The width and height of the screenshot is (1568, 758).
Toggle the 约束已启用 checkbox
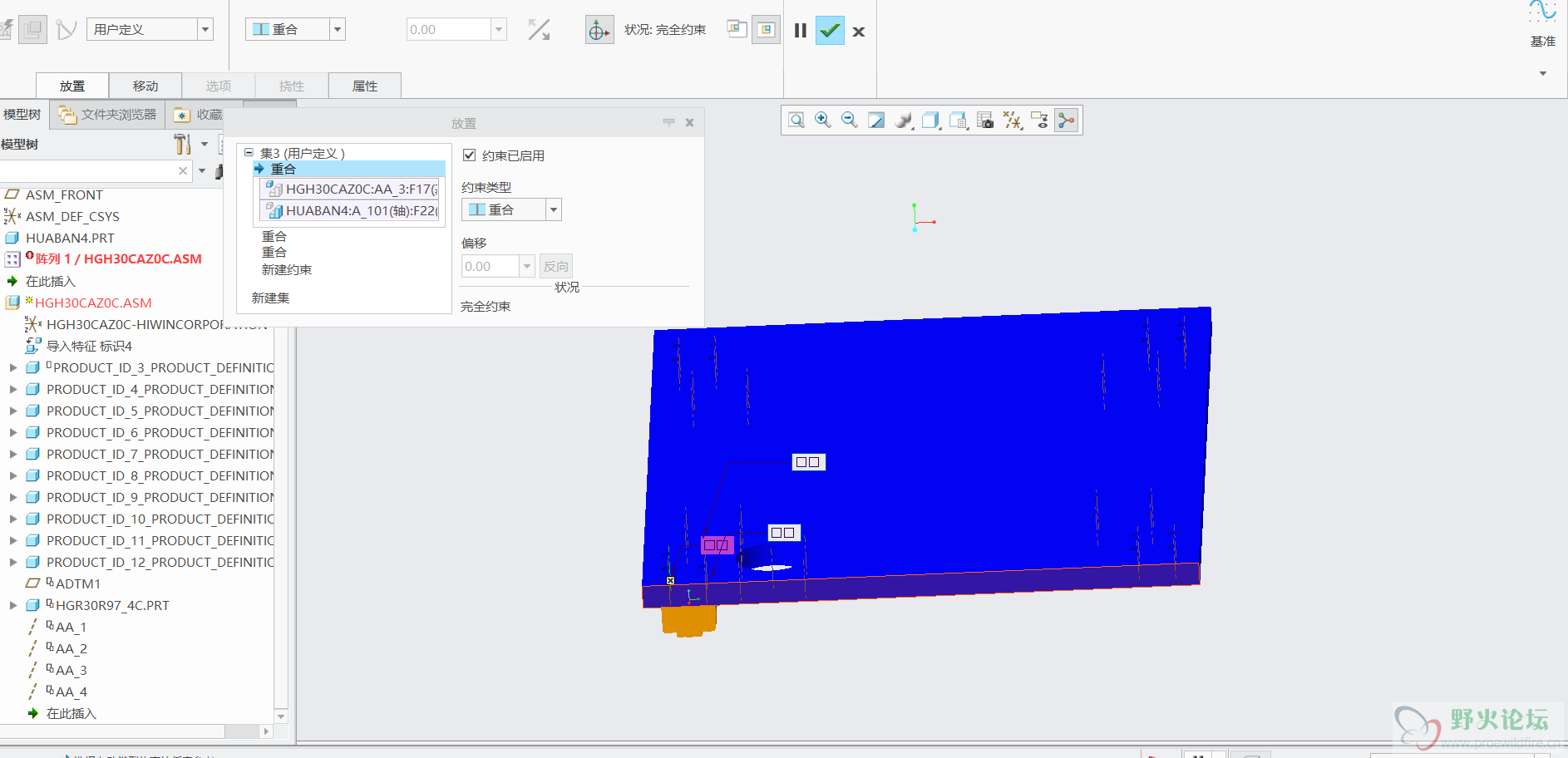[x=469, y=155]
